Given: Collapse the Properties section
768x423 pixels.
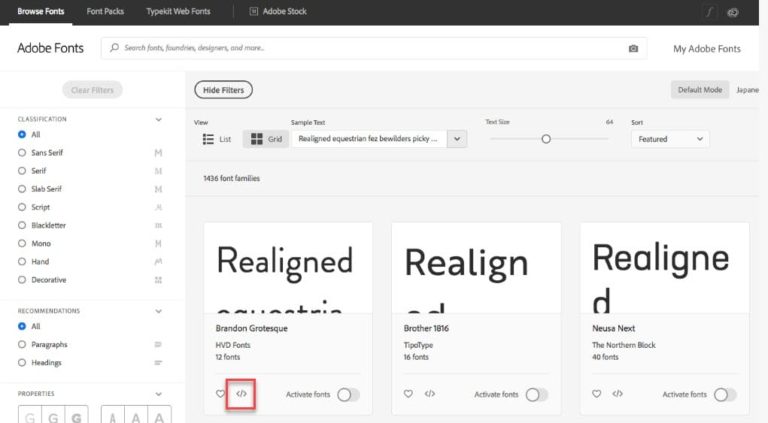Looking at the screenshot, I should click(158, 394).
